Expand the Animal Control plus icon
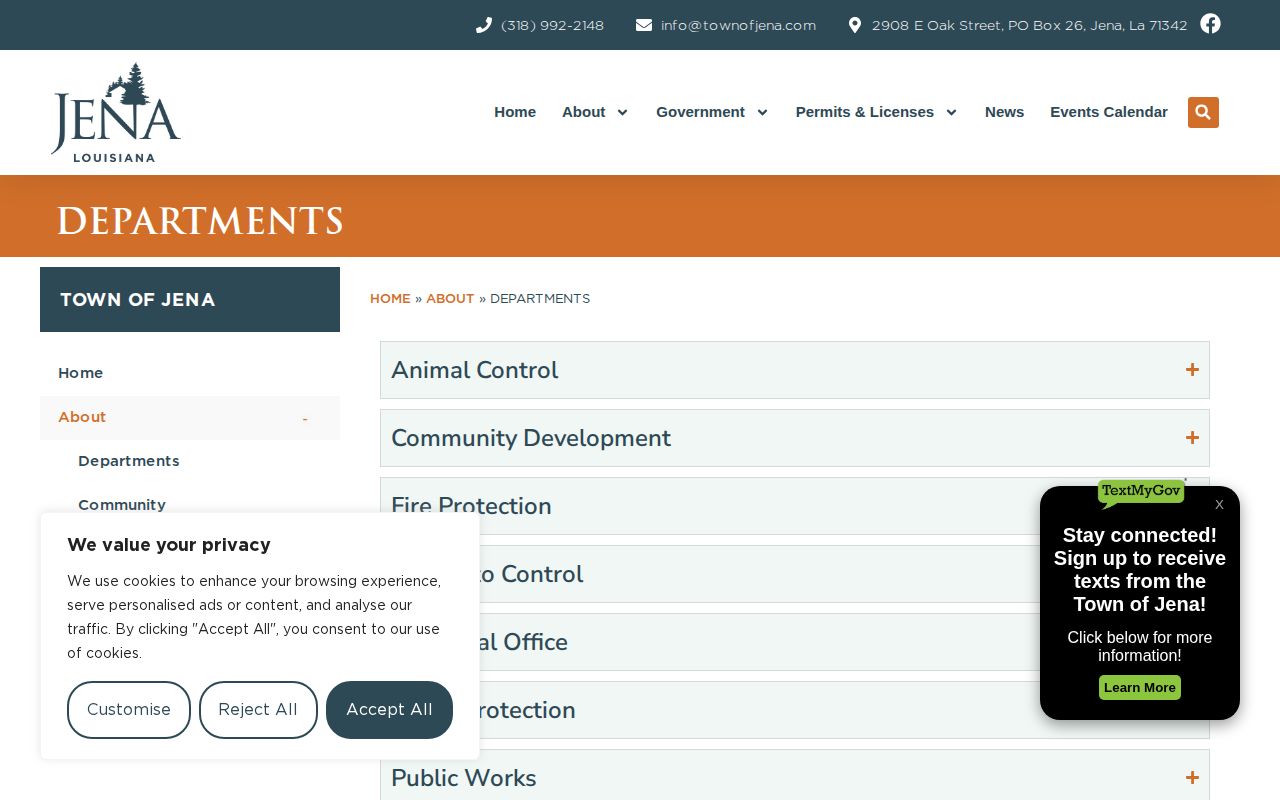Screen dimensions: 1280x800 pyautogui.click(x=1192, y=370)
